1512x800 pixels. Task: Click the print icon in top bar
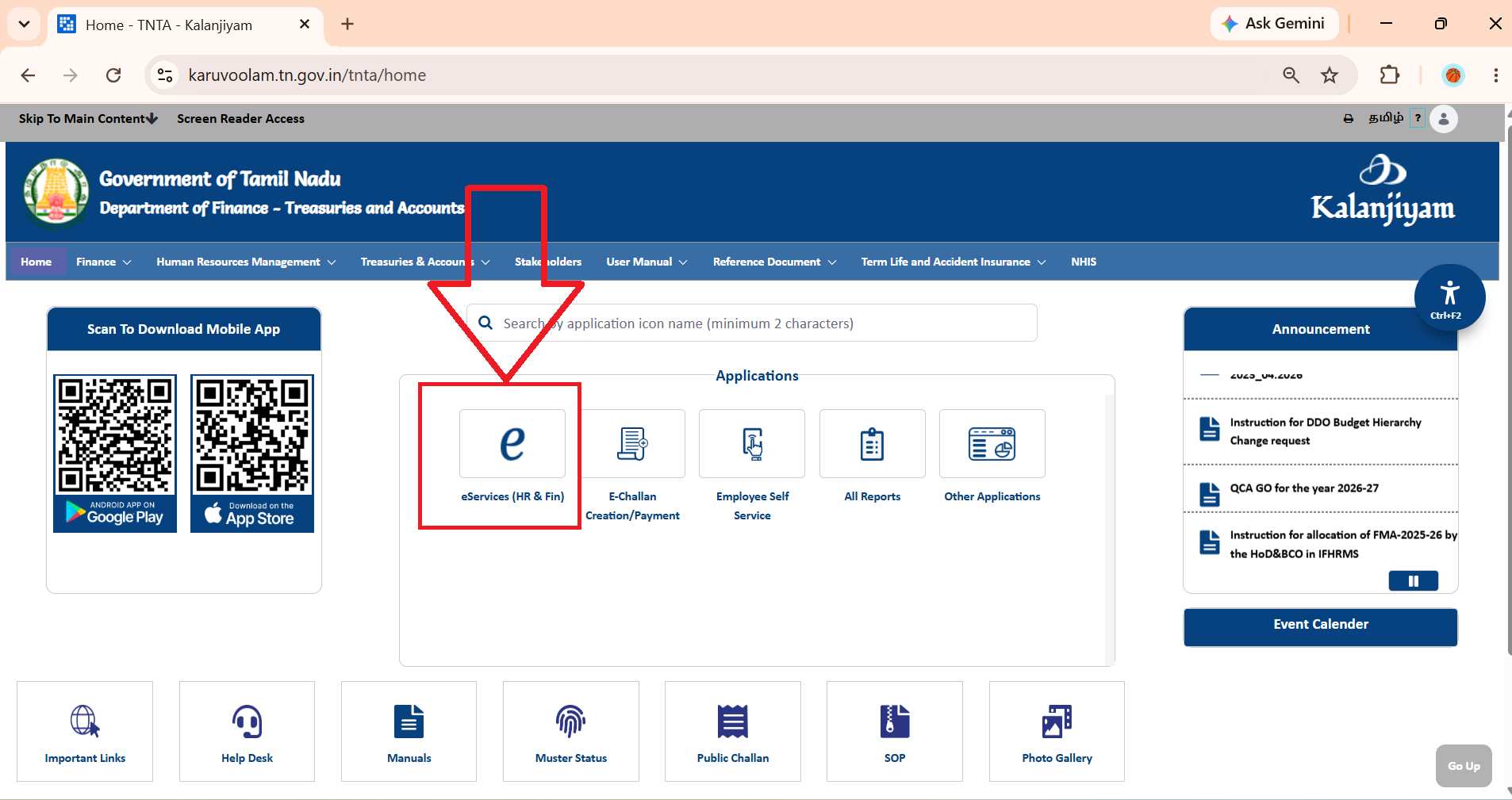click(x=1349, y=119)
